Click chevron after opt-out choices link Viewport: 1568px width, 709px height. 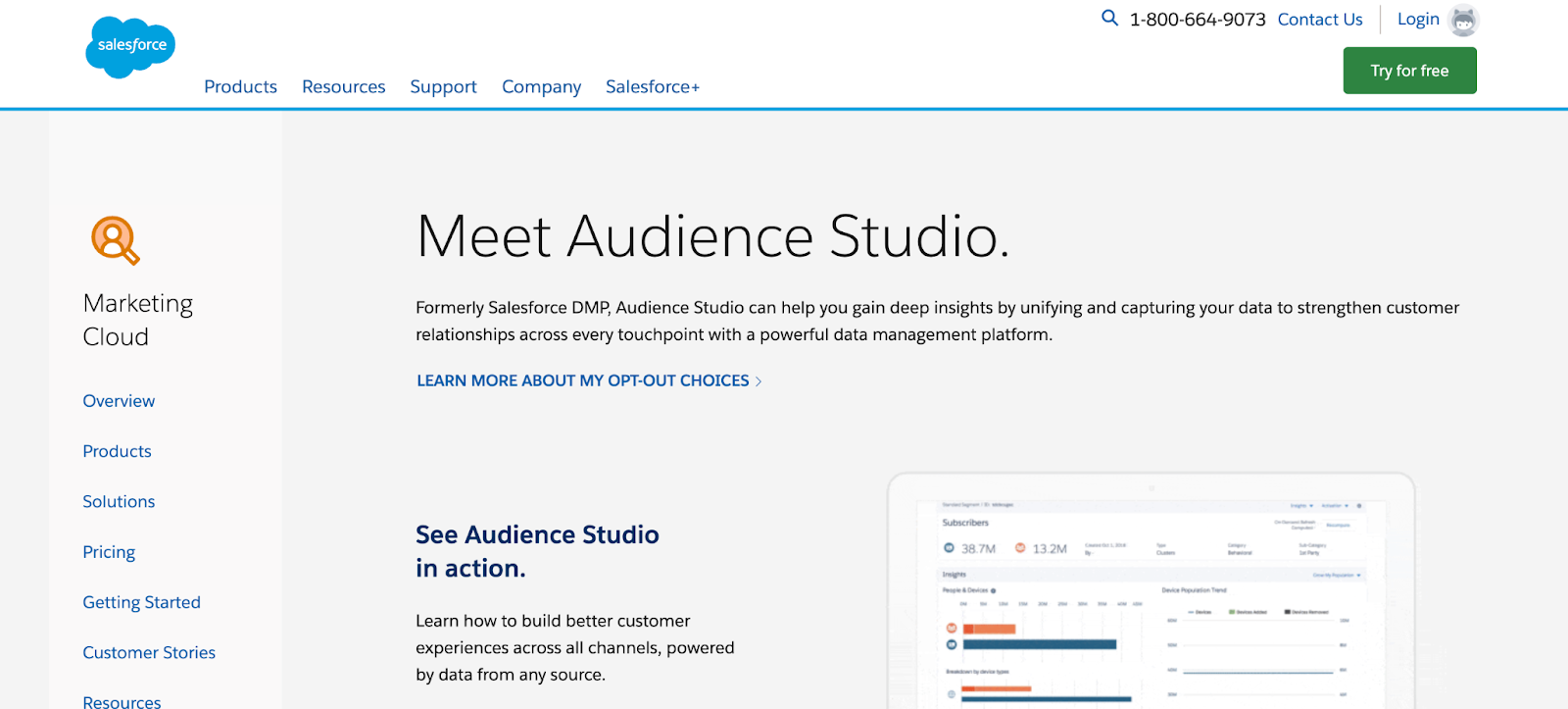tap(759, 381)
